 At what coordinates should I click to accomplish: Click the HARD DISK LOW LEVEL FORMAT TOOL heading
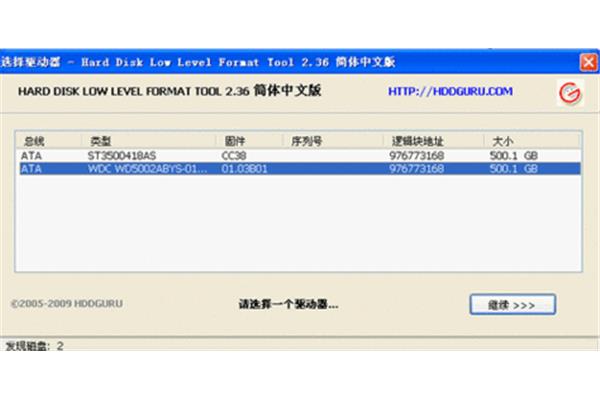coord(170,91)
